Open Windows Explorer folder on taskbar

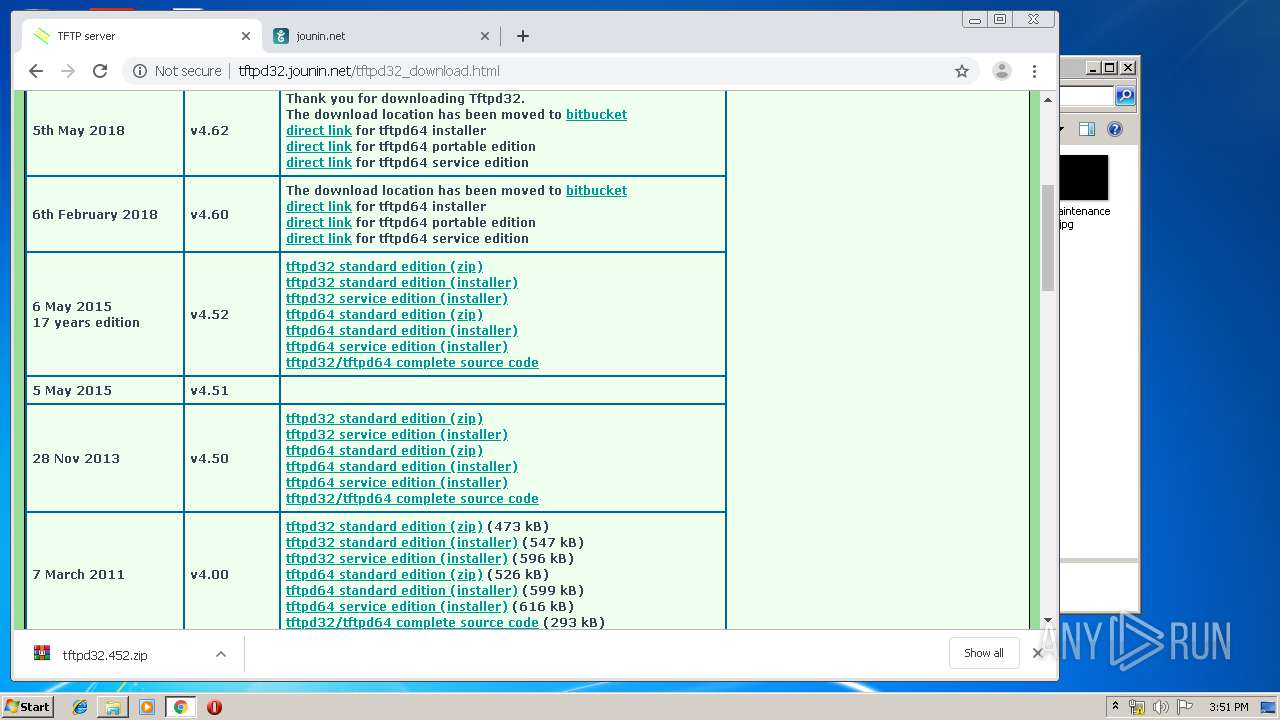113,707
